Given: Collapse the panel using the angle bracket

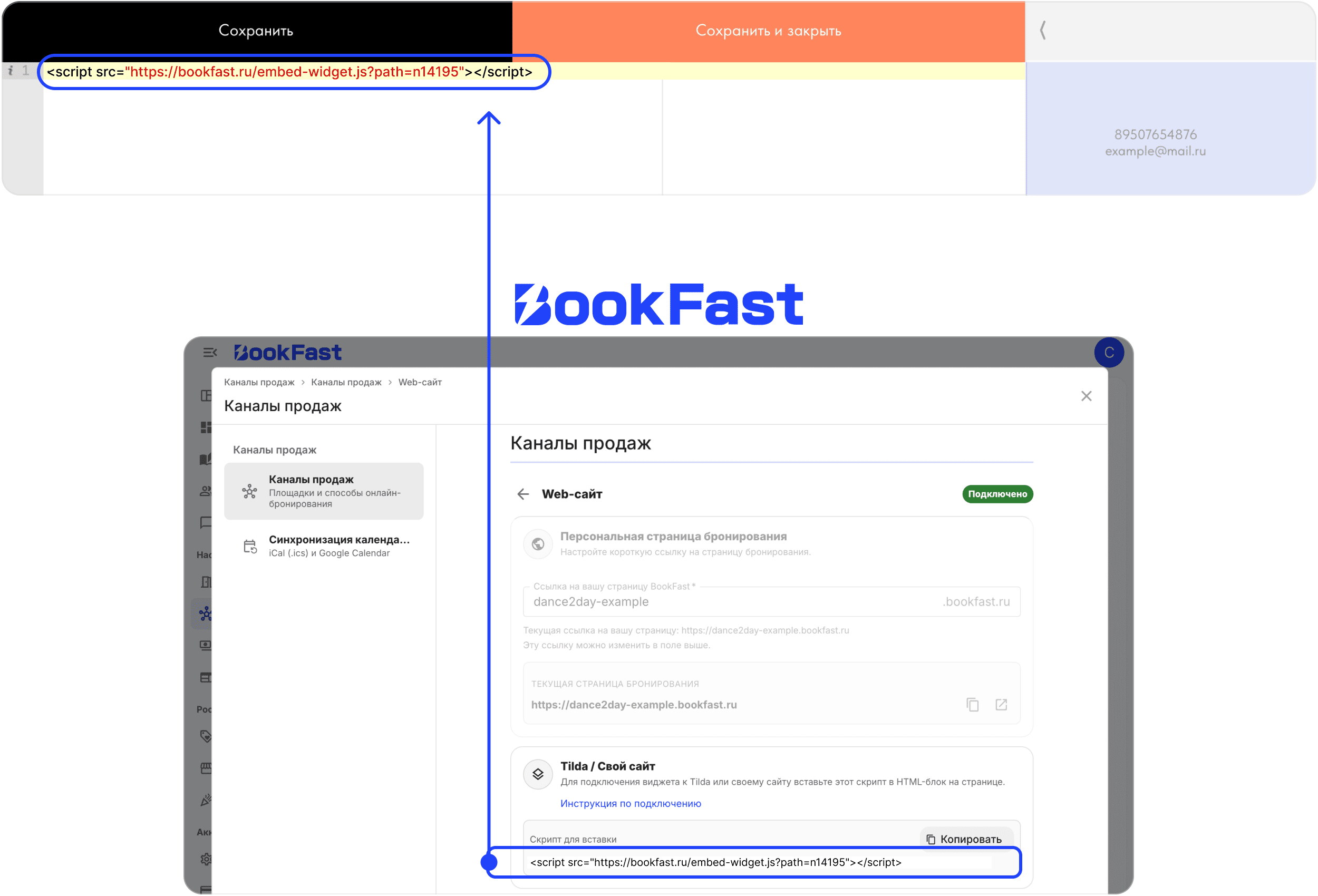Looking at the screenshot, I should tap(1042, 31).
